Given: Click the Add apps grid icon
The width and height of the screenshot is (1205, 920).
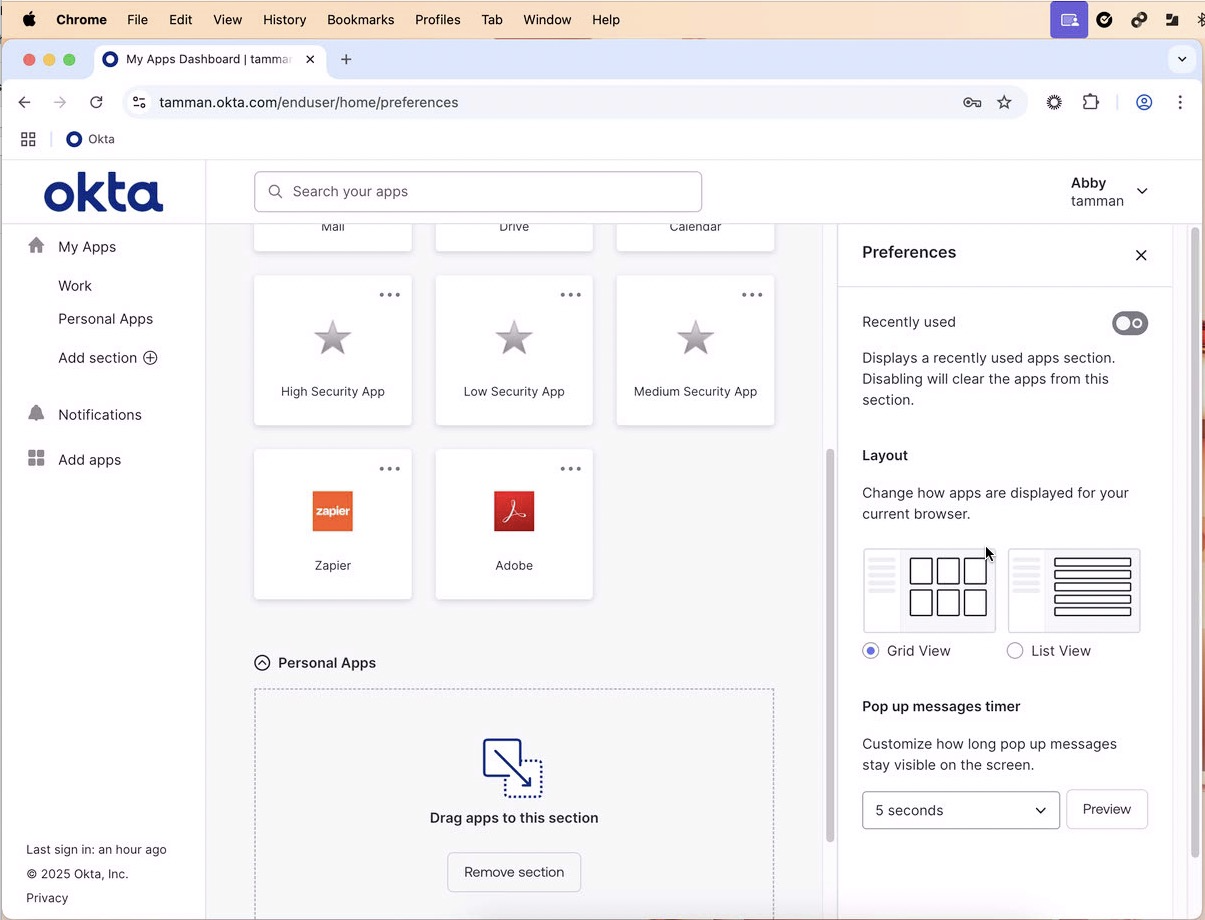Looking at the screenshot, I should coord(36,459).
